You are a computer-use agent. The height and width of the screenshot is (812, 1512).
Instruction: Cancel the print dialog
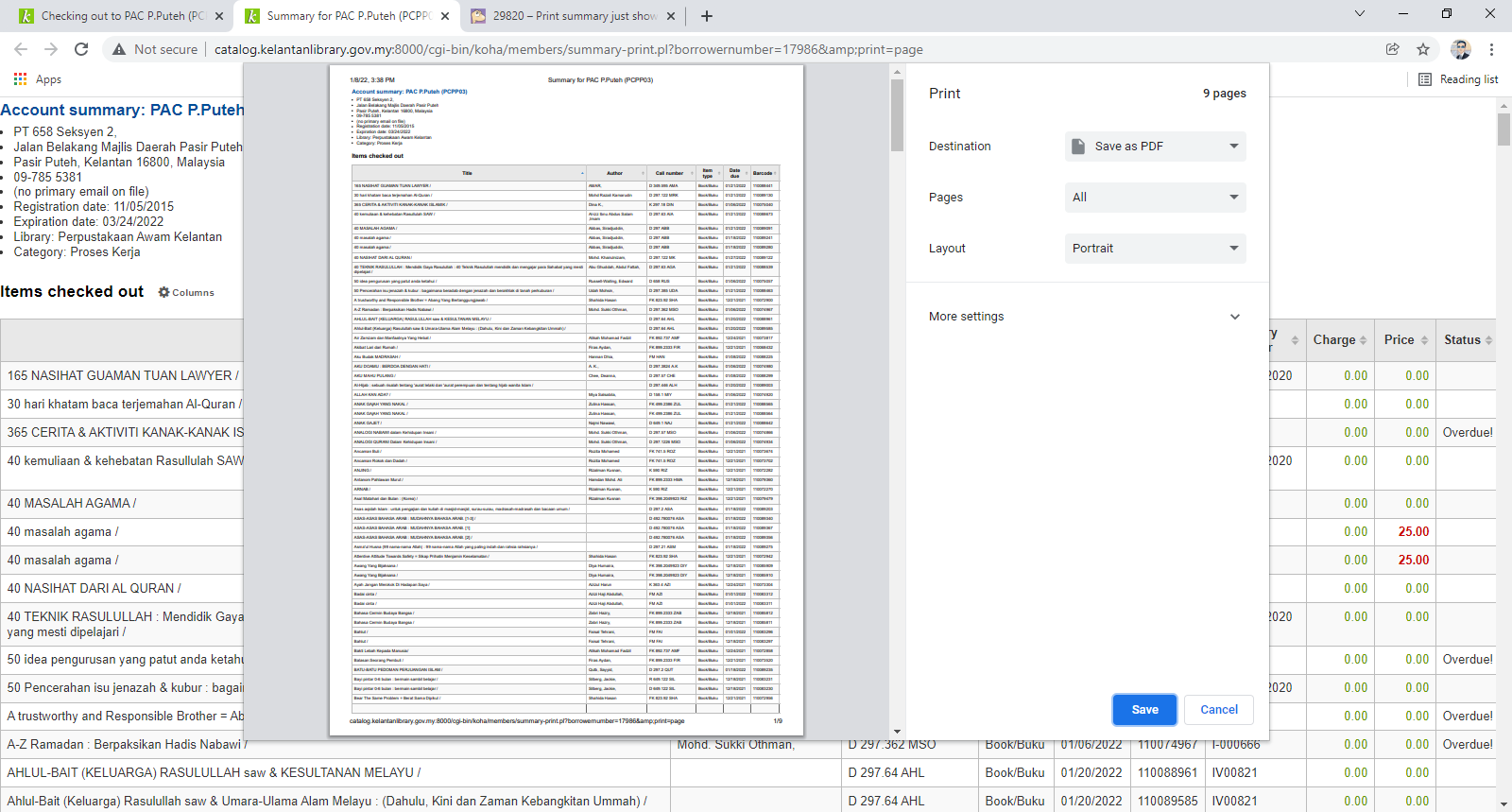tap(1218, 710)
